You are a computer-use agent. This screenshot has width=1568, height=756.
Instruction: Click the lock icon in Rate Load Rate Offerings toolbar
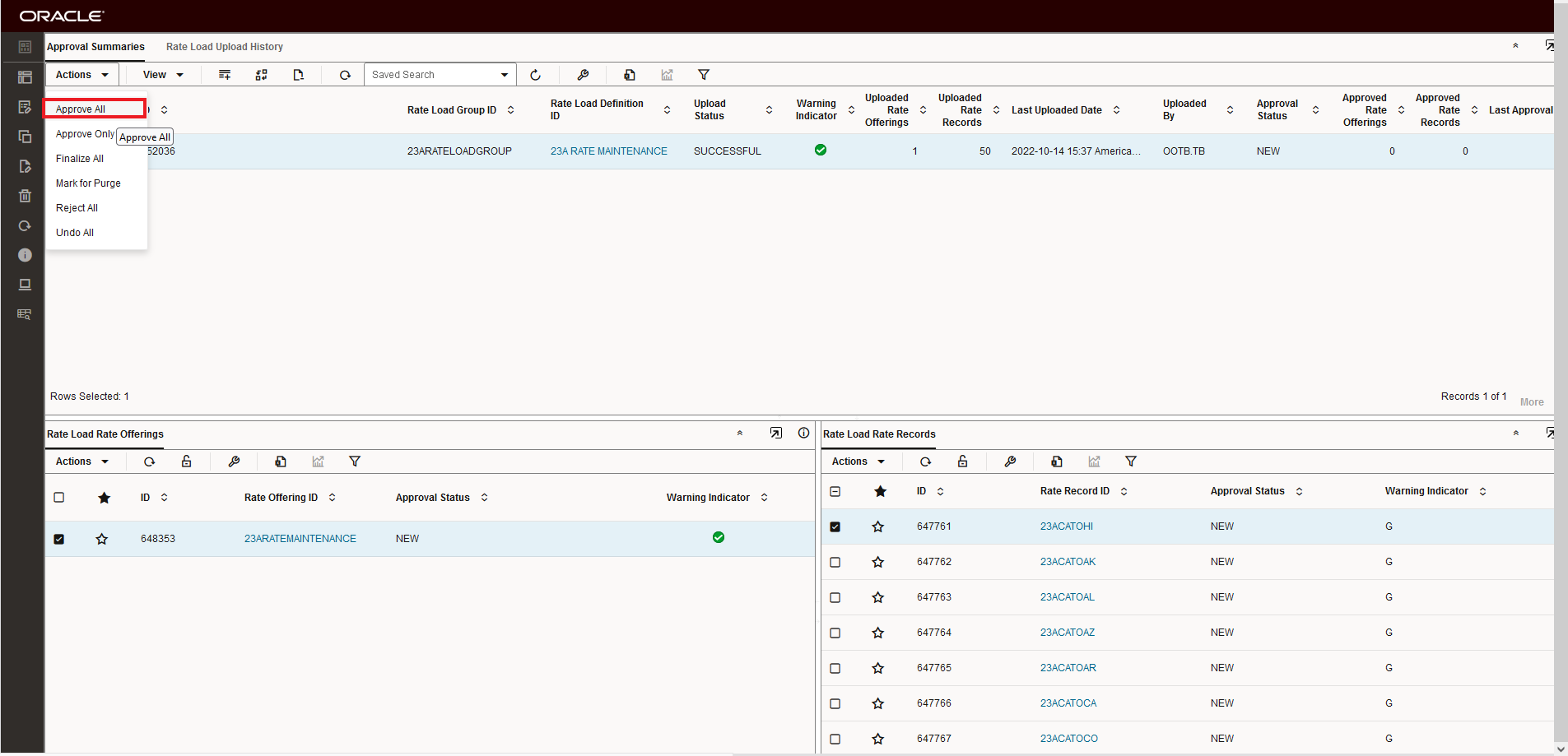(187, 461)
